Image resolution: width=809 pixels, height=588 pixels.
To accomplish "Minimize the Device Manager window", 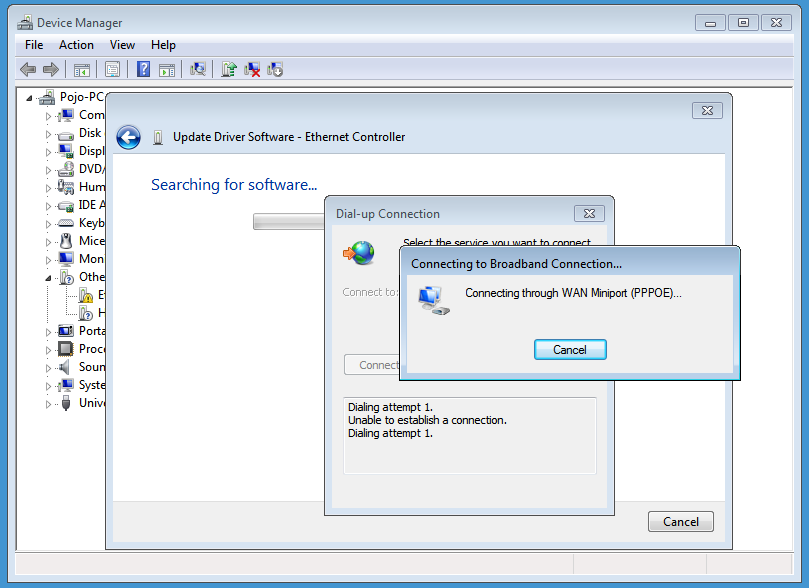I will [x=710, y=23].
